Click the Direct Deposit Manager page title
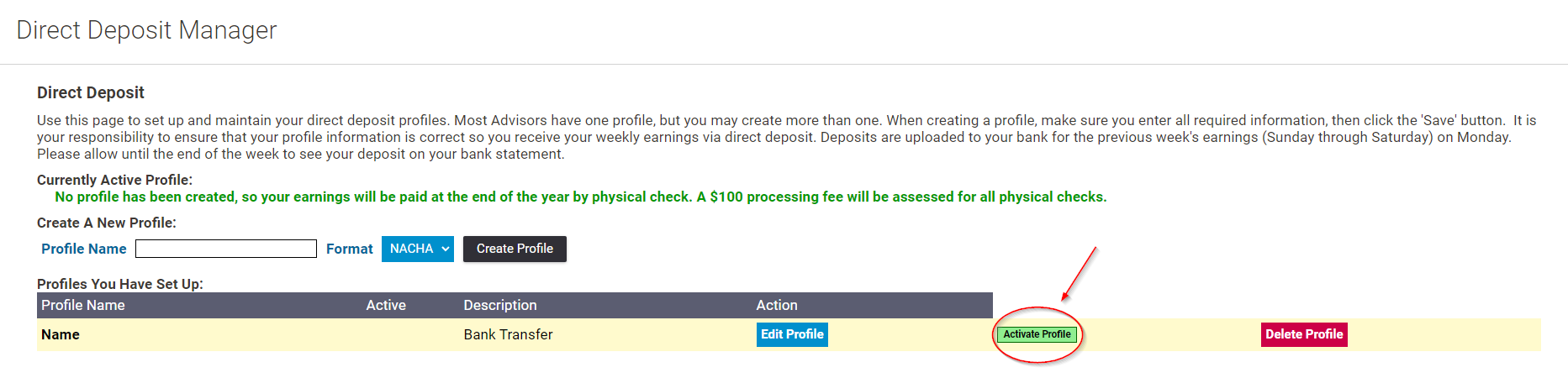This screenshot has width=1568, height=378. [146, 30]
